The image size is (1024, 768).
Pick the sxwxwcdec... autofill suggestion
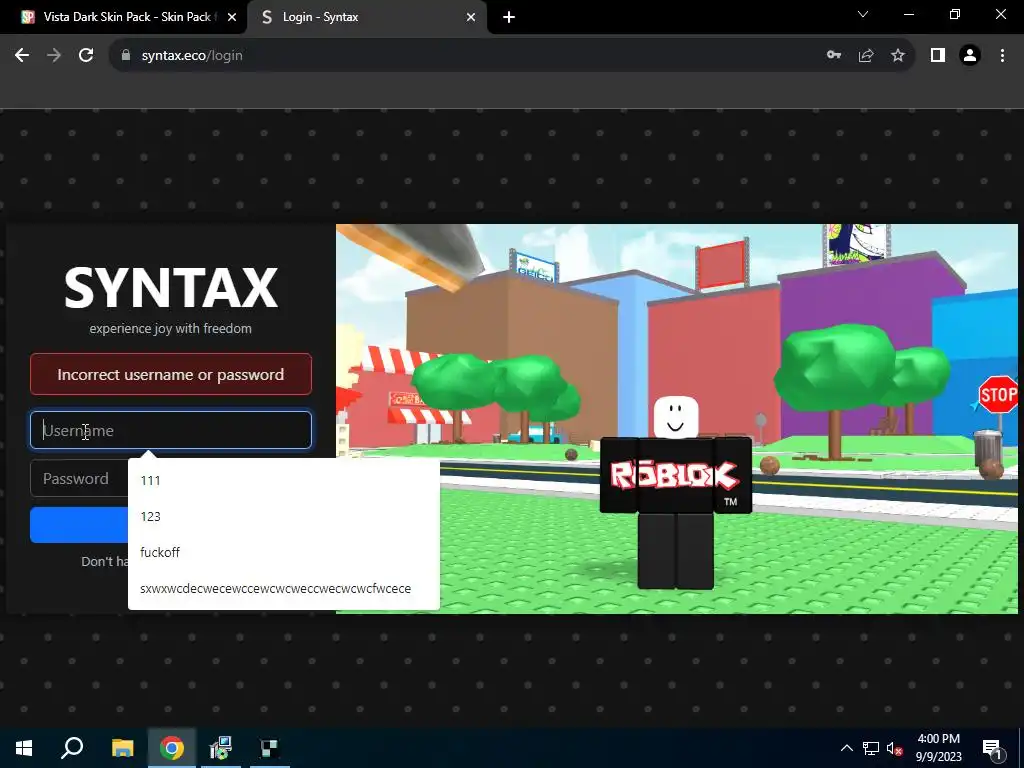283,588
